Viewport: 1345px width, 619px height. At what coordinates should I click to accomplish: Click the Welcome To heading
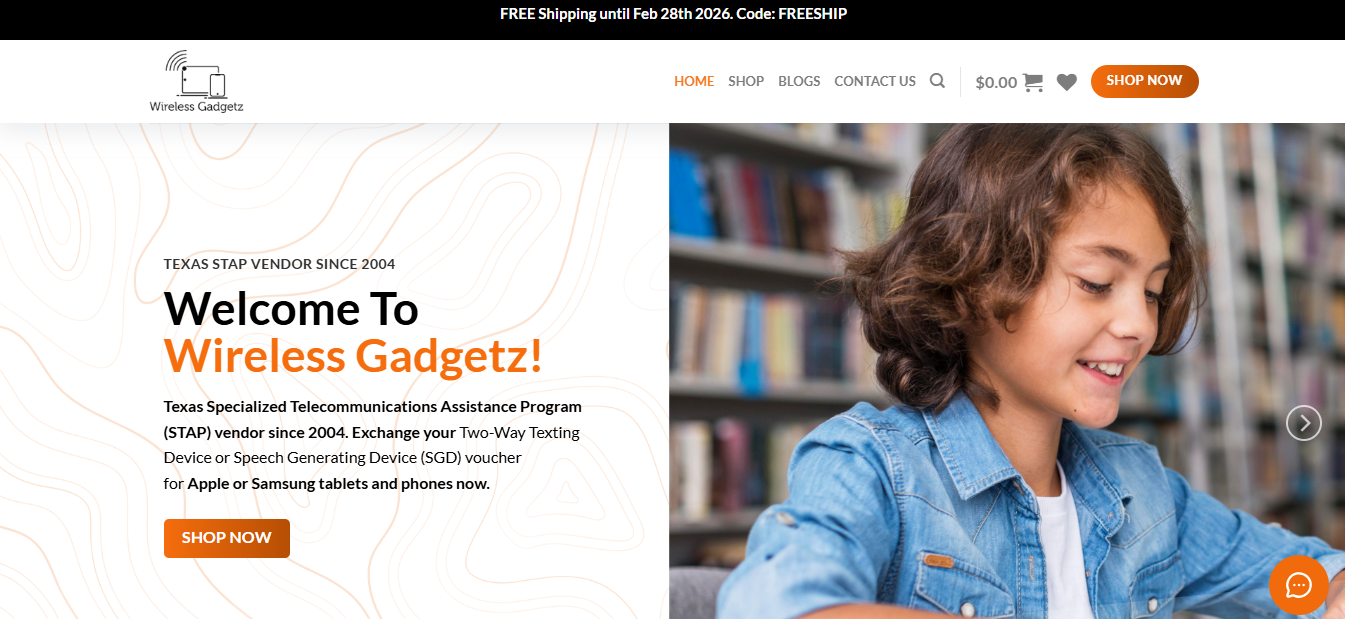tap(291, 308)
